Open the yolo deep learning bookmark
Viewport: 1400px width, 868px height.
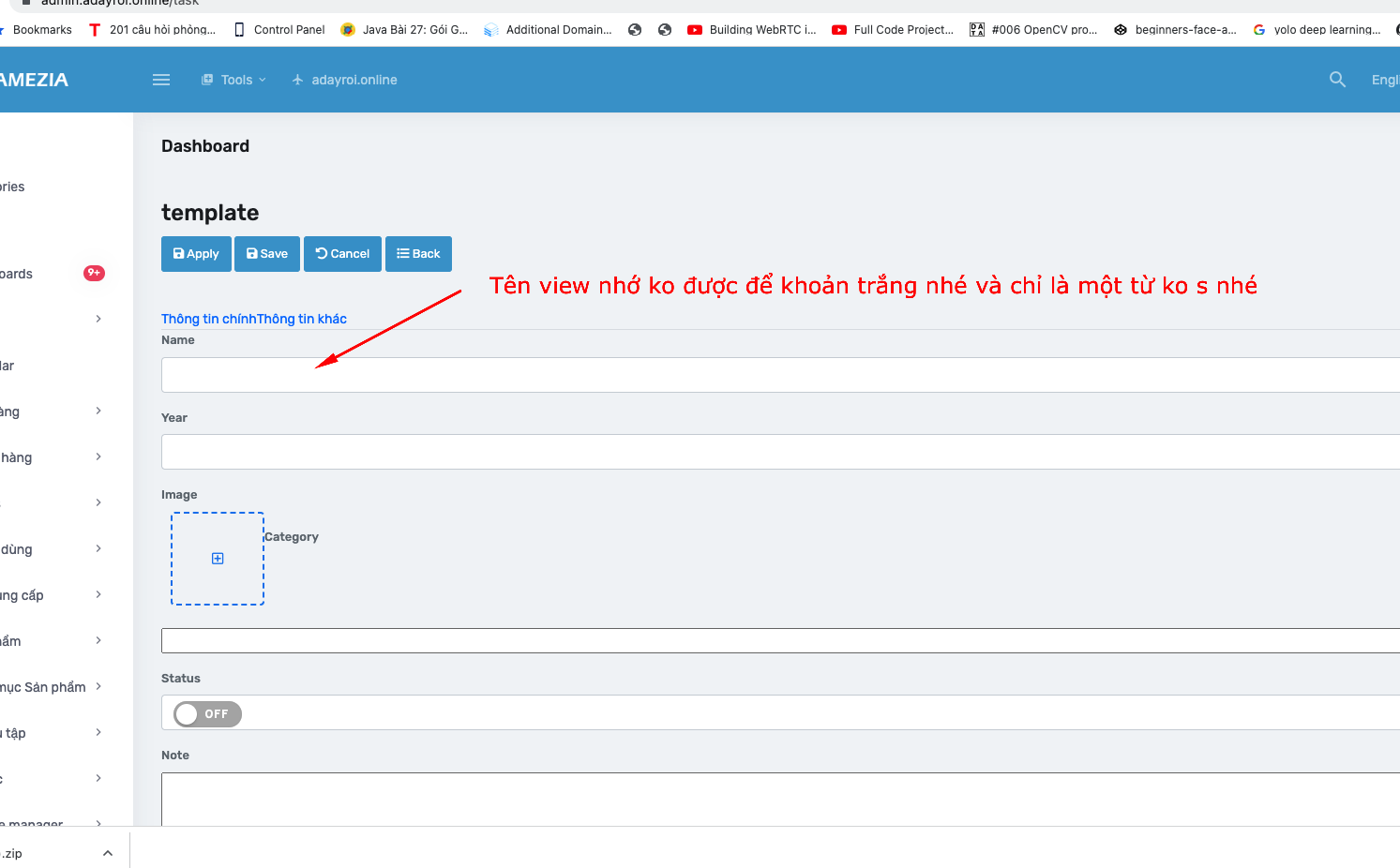tap(1317, 30)
